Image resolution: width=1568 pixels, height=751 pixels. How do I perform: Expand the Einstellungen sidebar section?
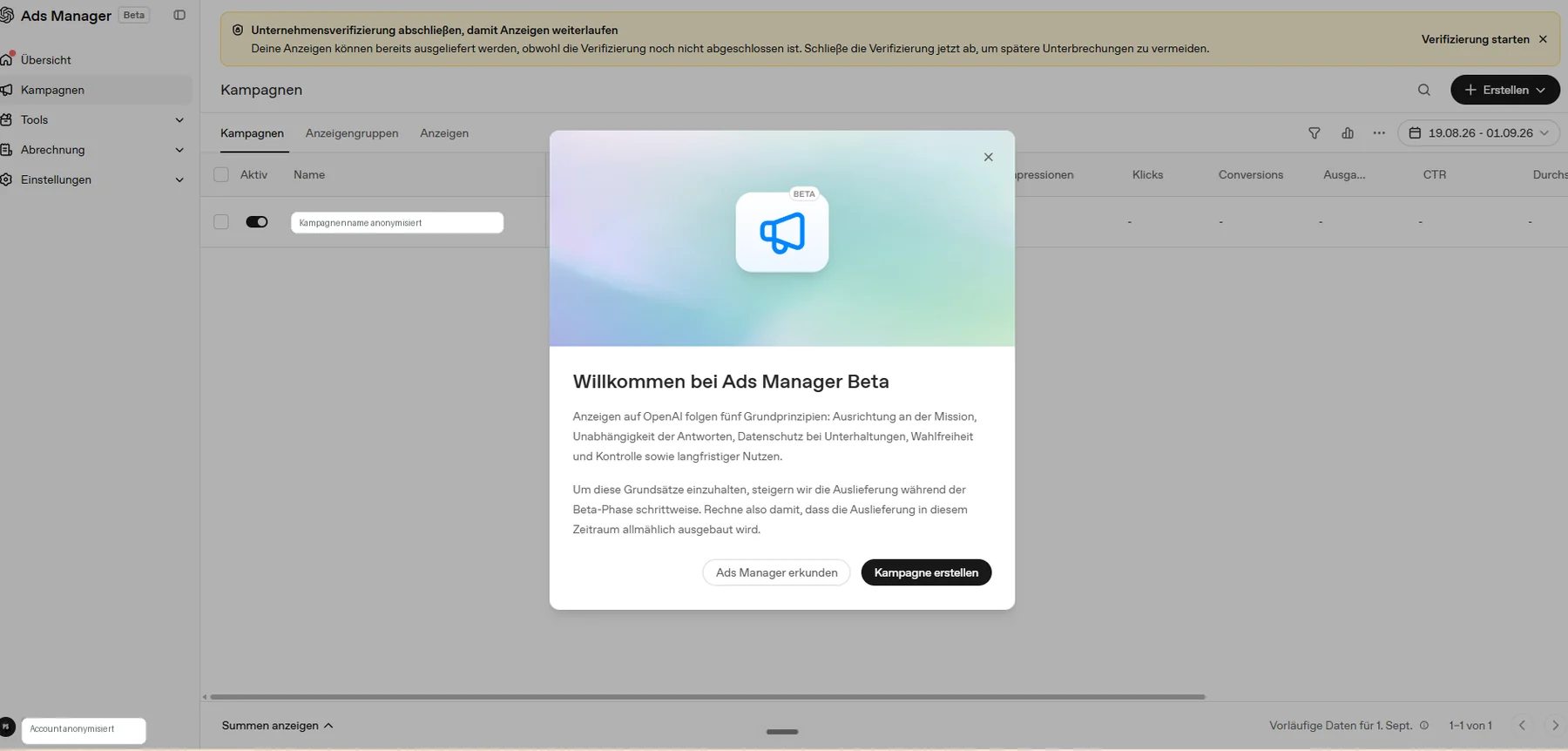pyautogui.click(x=179, y=180)
